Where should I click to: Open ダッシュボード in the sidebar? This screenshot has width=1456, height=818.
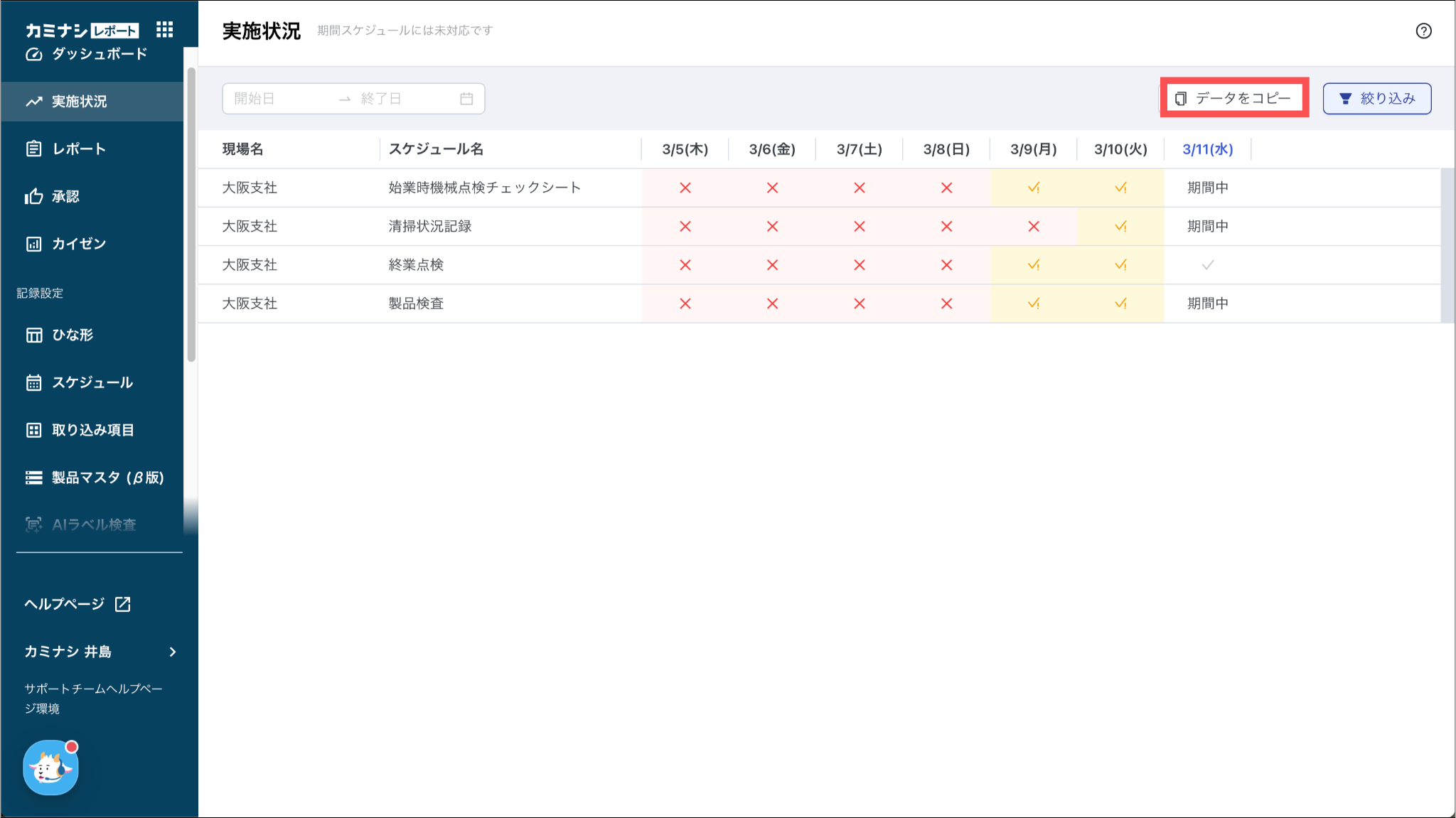(x=99, y=54)
